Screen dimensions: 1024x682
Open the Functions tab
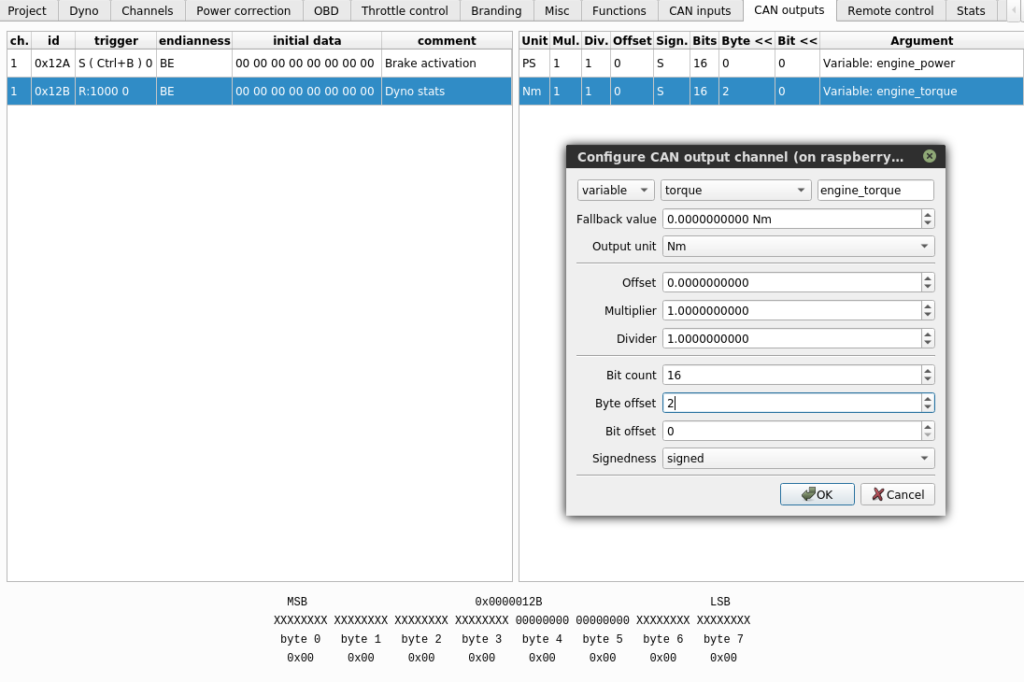click(619, 10)
